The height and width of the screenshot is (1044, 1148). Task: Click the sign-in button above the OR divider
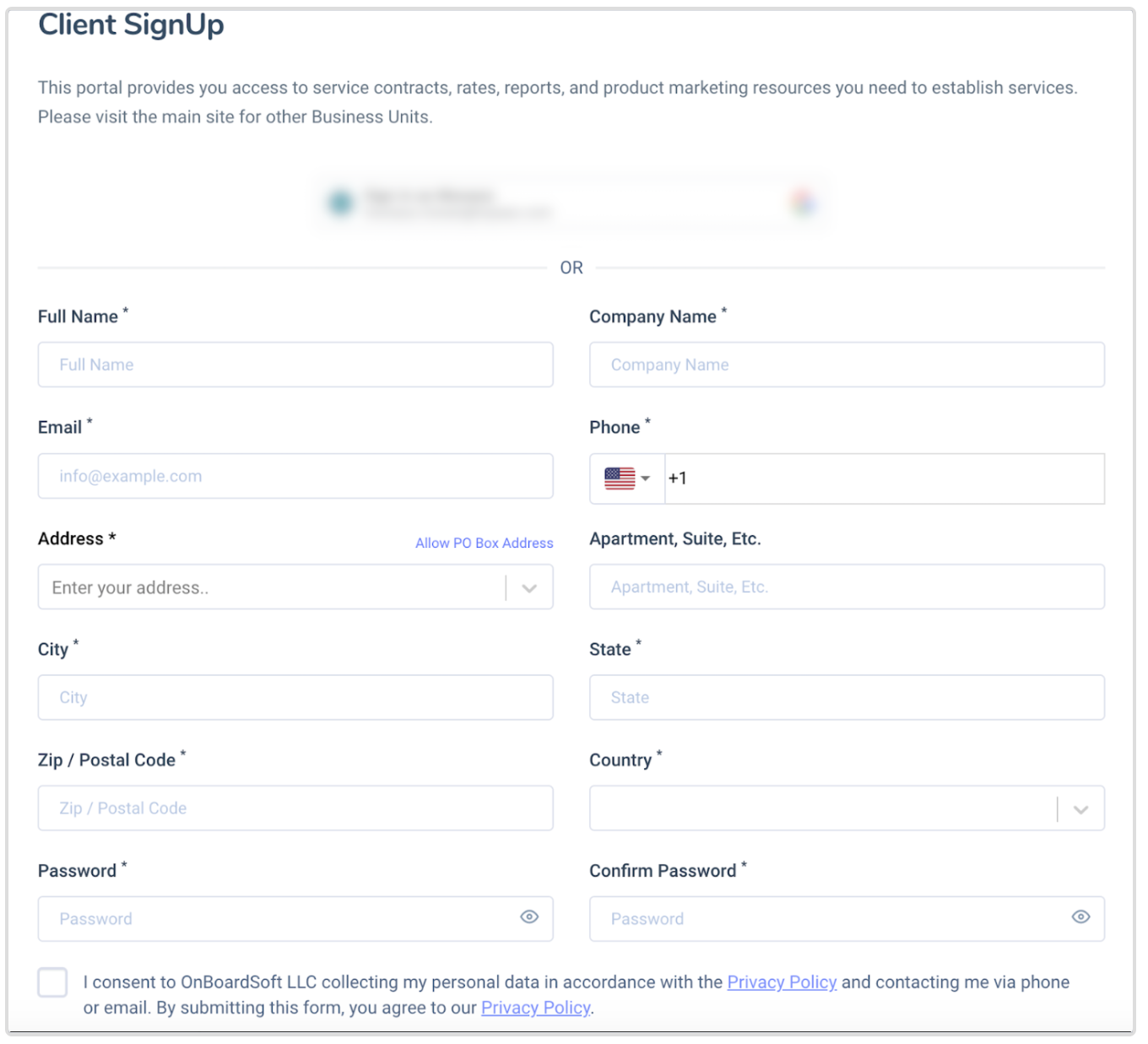(x=571, y=203)
